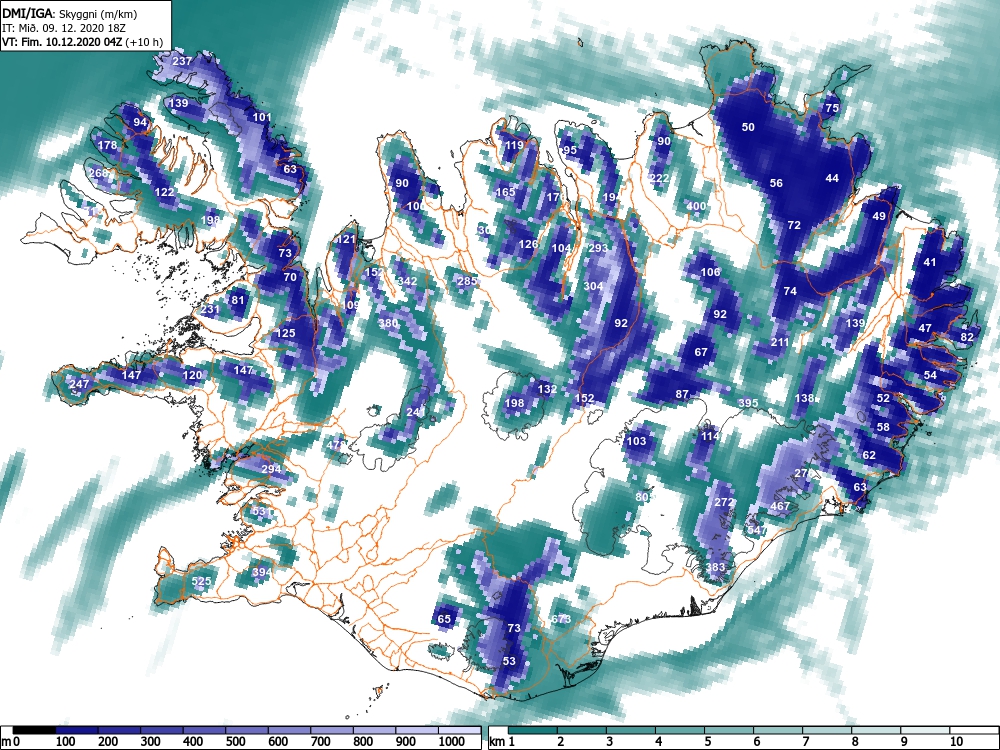Screen dimensions: 1000x750
Task: Click the visibility value 81
Action: click(x=238, y=300)
